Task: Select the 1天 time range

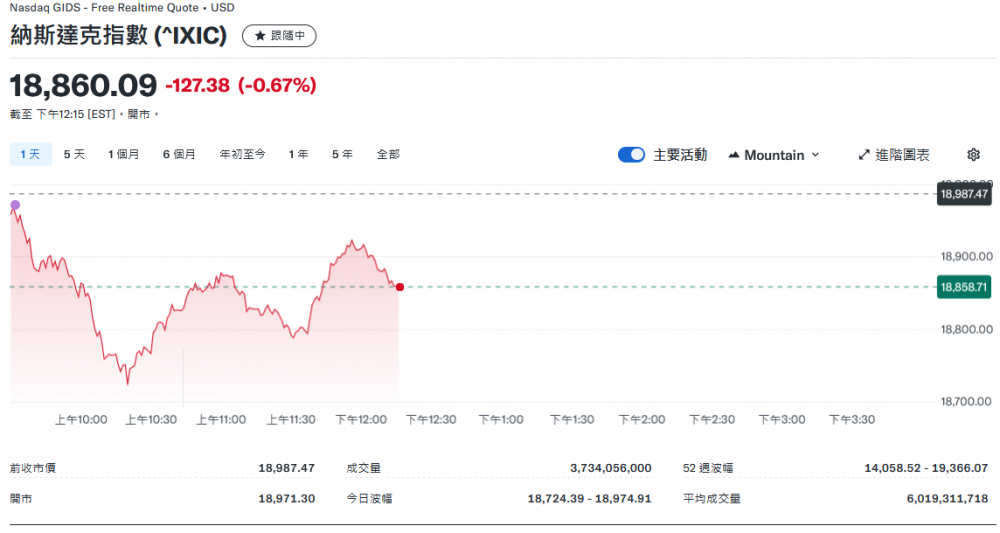Action: [x=30, y=154]
